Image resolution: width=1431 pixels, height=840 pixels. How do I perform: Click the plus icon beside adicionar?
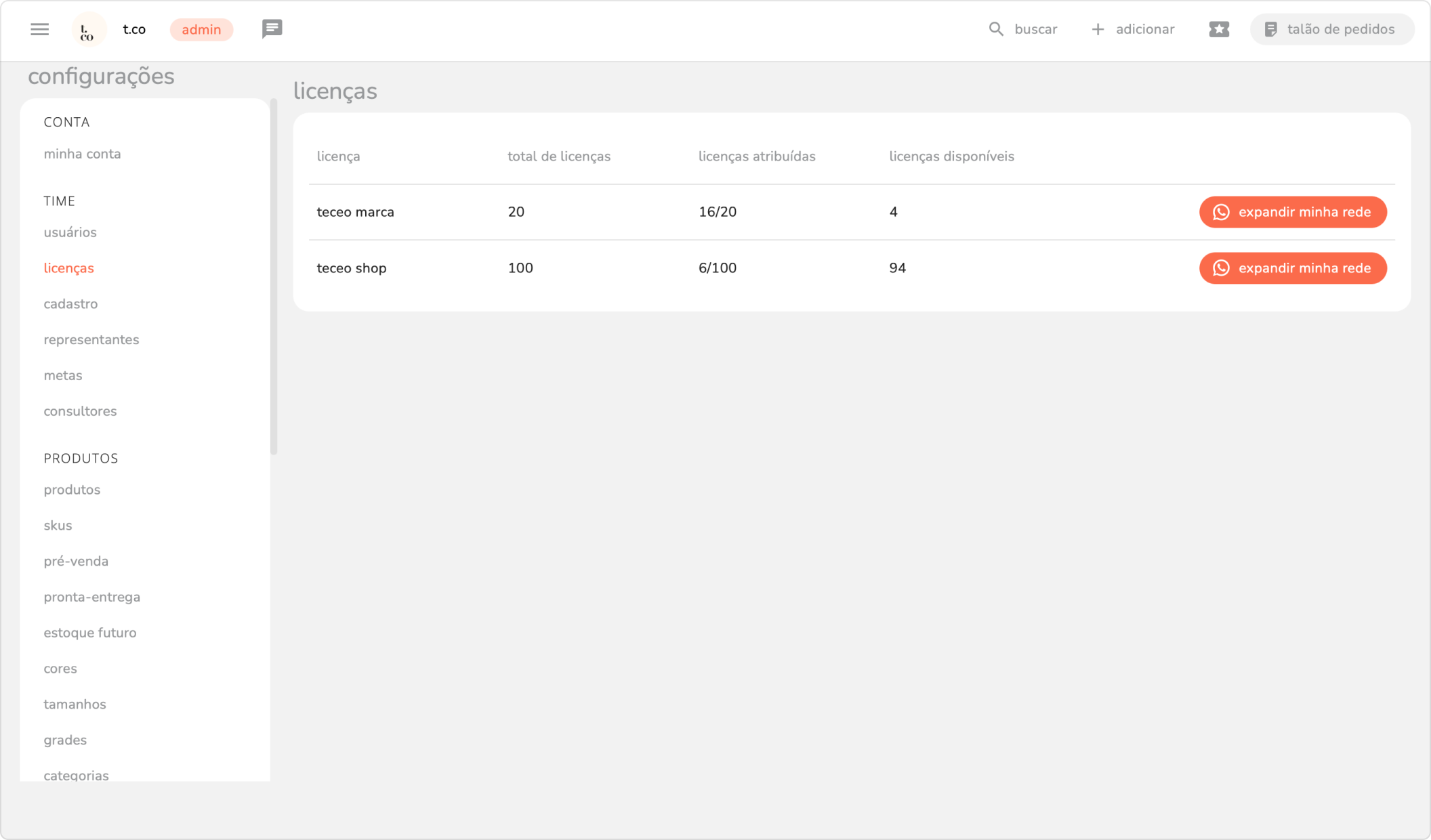point(1098,29)
